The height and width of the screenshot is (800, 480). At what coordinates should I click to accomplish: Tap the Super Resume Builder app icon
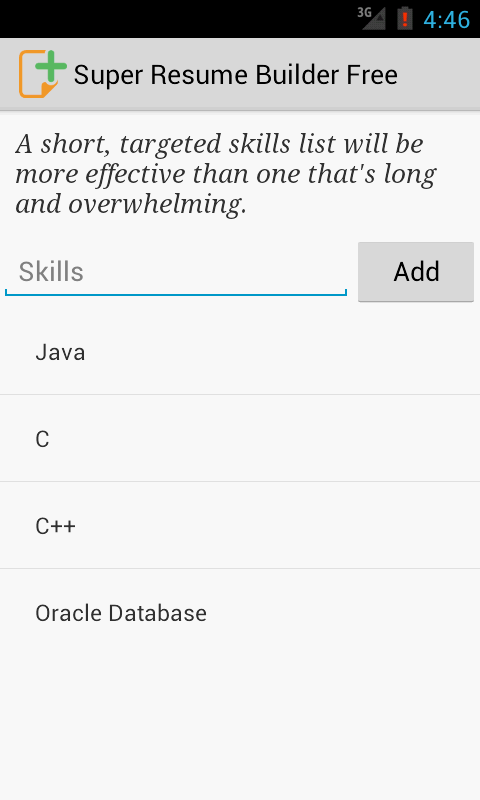point(43,74)
